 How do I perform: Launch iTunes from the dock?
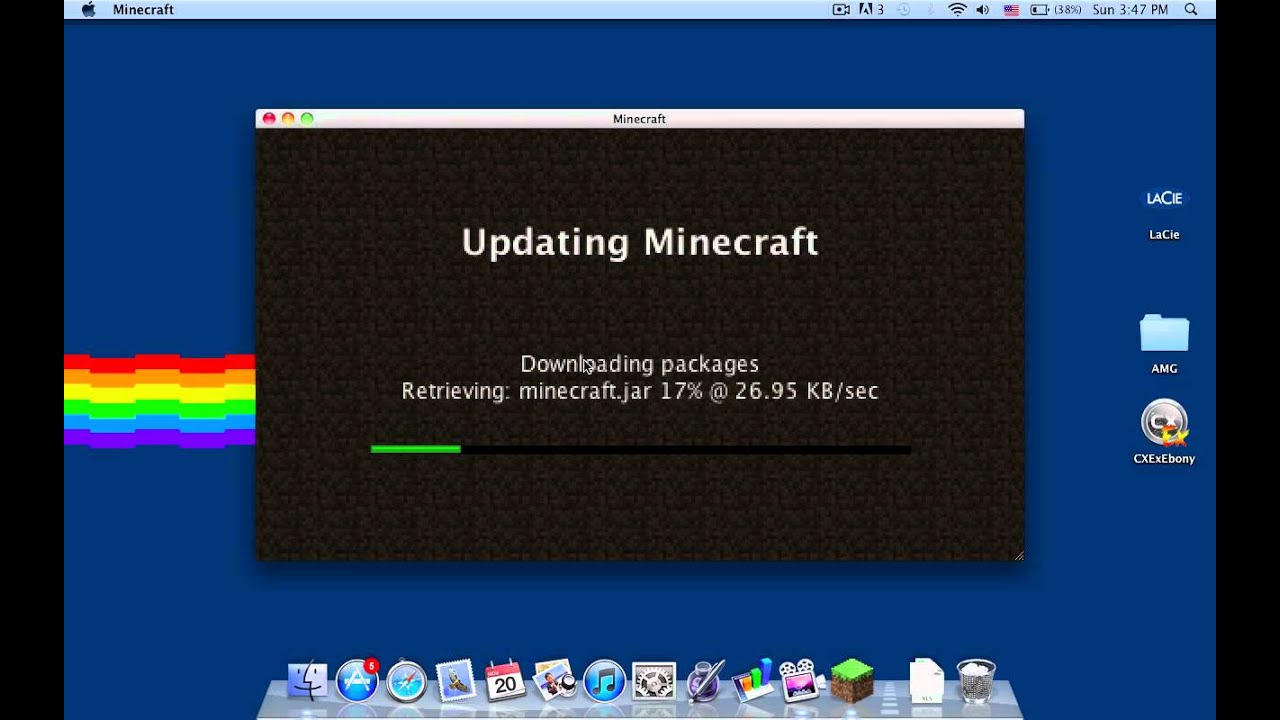604,682
